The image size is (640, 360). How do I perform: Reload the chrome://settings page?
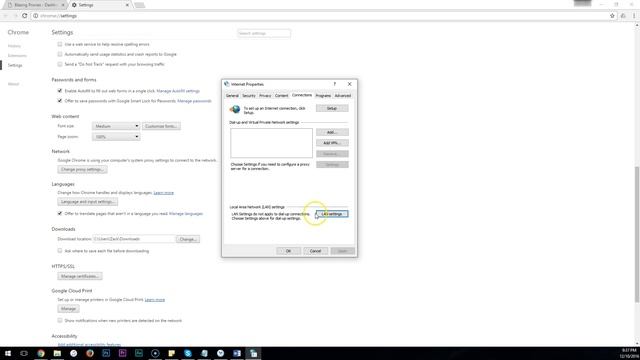[x=24, y=16]
